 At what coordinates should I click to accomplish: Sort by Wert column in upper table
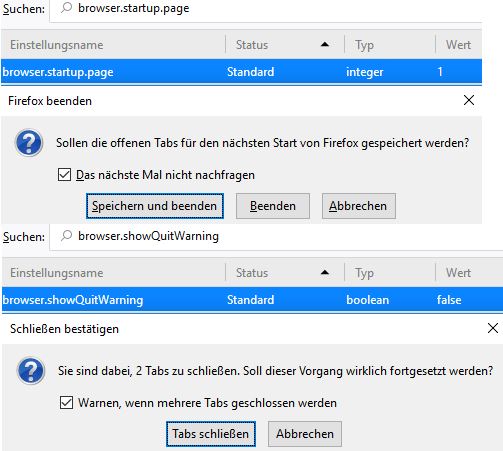(x=459, y=45)
